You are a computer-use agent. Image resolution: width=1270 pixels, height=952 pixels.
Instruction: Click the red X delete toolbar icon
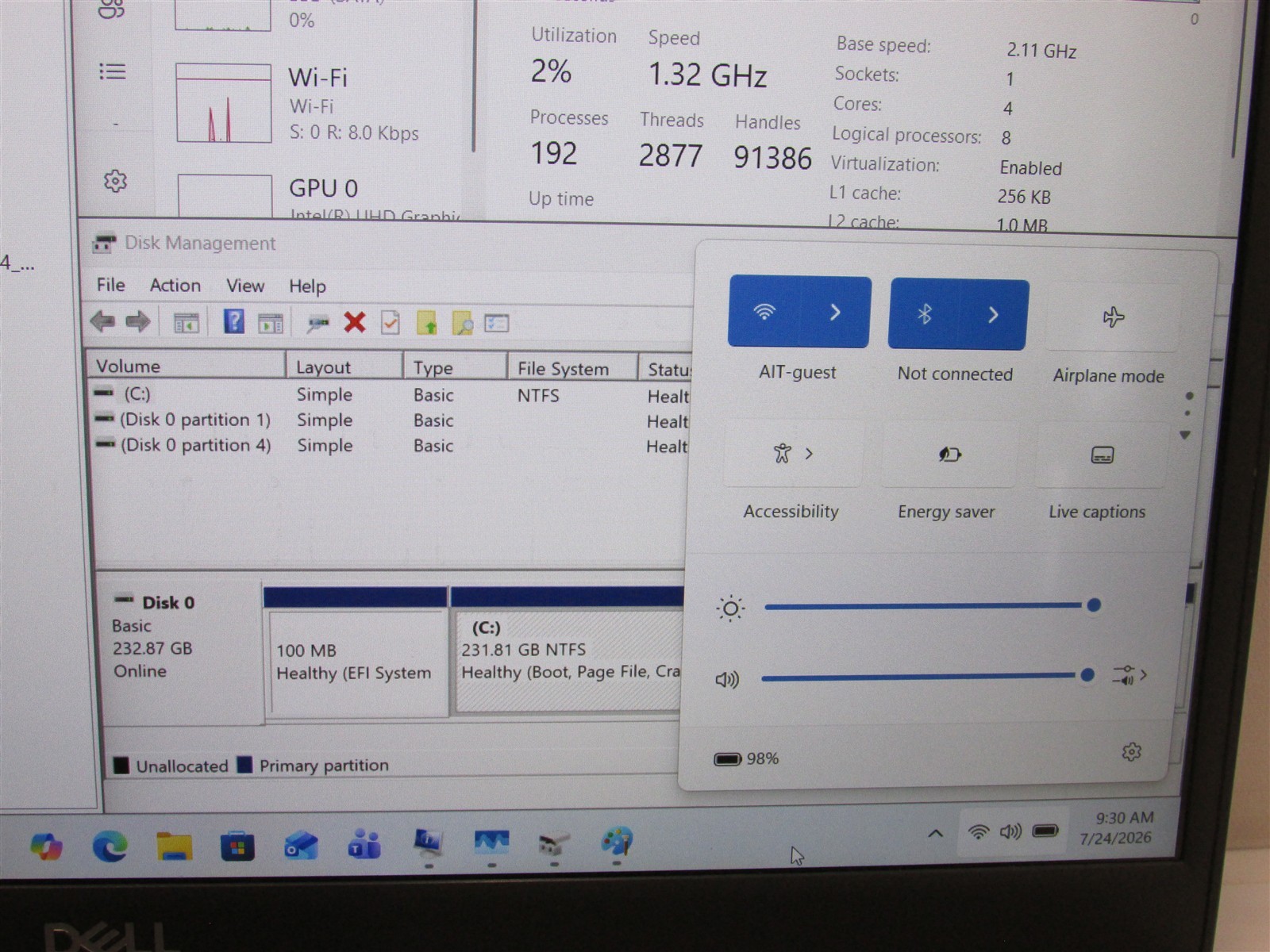click(355, 322)
